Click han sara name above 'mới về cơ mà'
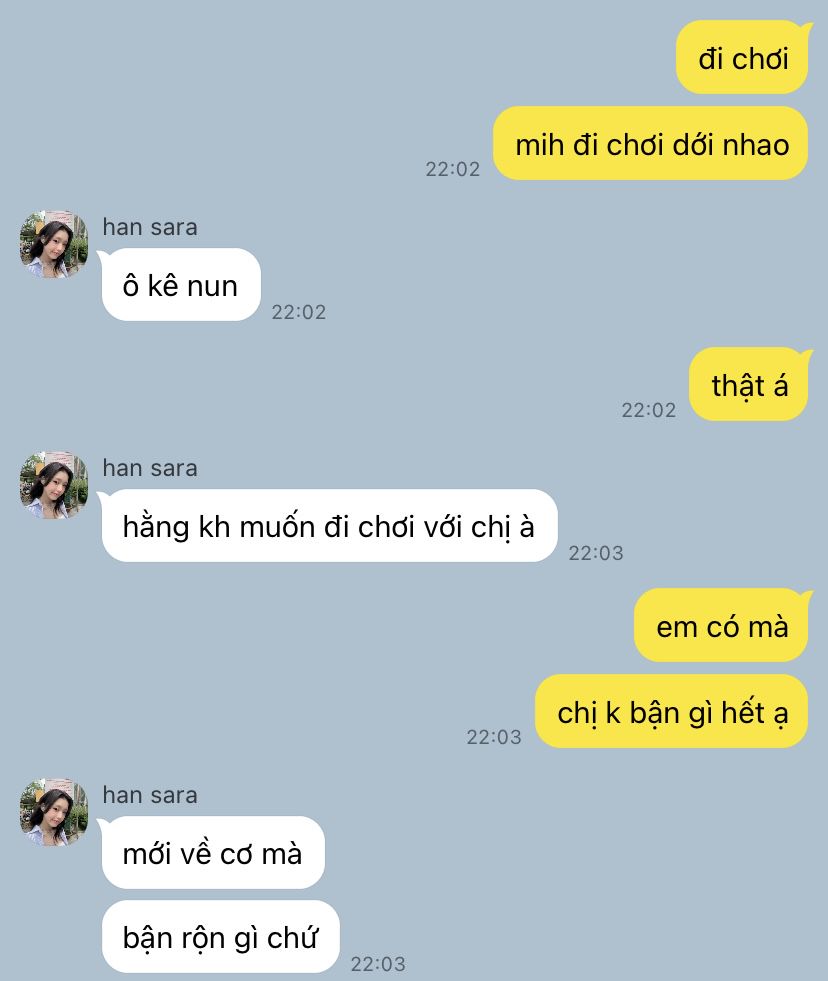This screenshot has width=828, height=981. click(150, 795)
